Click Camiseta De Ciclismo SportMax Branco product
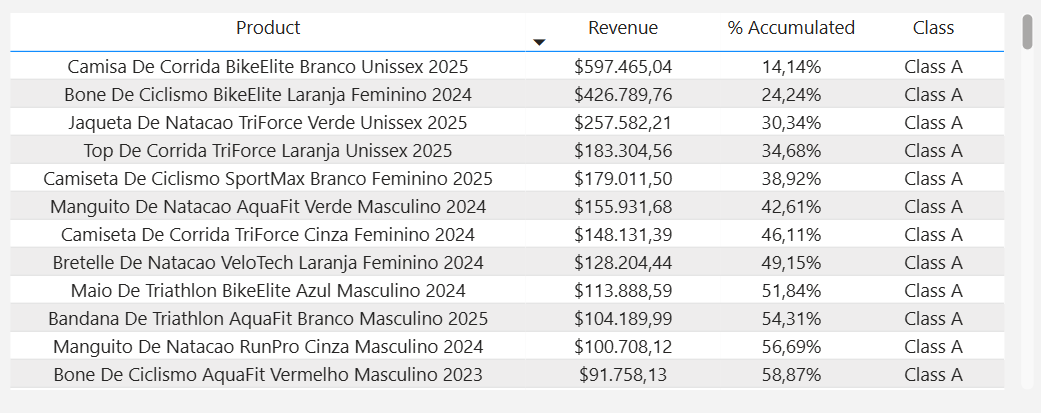This screenshot has width=1041, height=413. pyautogui.click(x=268, y=179)
